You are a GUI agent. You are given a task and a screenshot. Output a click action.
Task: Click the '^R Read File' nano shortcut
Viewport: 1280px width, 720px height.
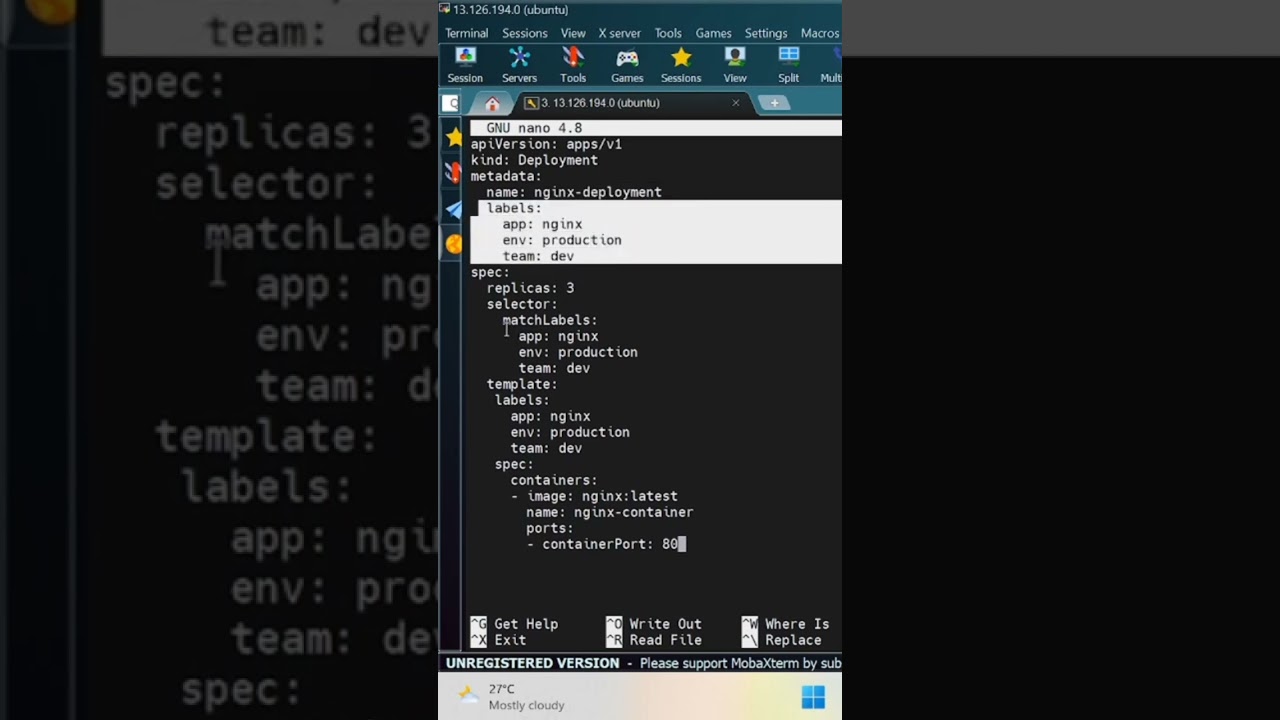pos(654,640)
